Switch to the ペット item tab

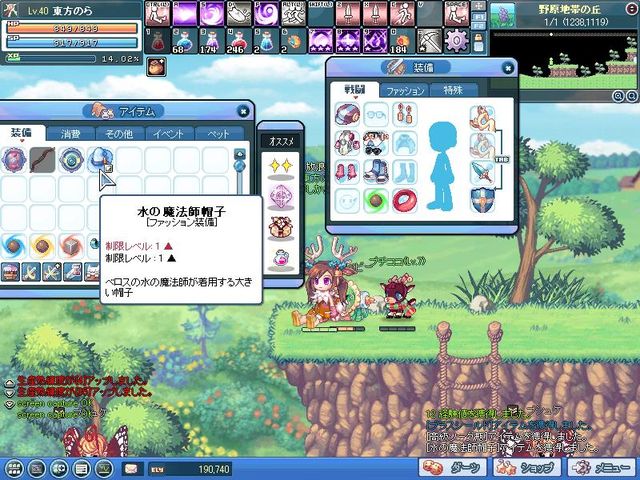click(x=218, y=134)
